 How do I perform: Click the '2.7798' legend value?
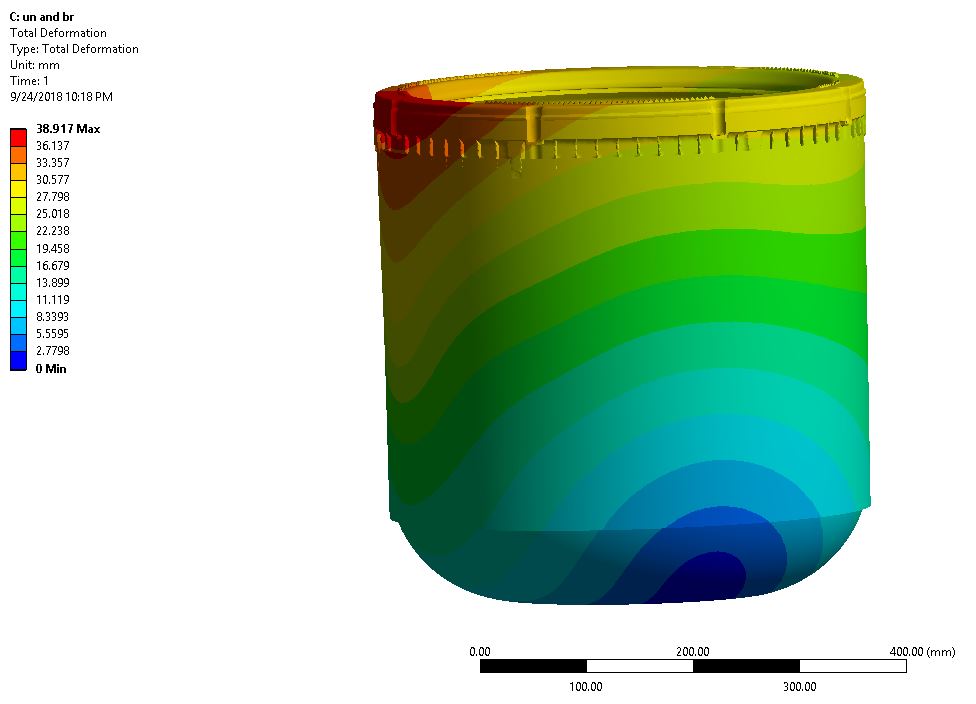[x=53, y=350]
